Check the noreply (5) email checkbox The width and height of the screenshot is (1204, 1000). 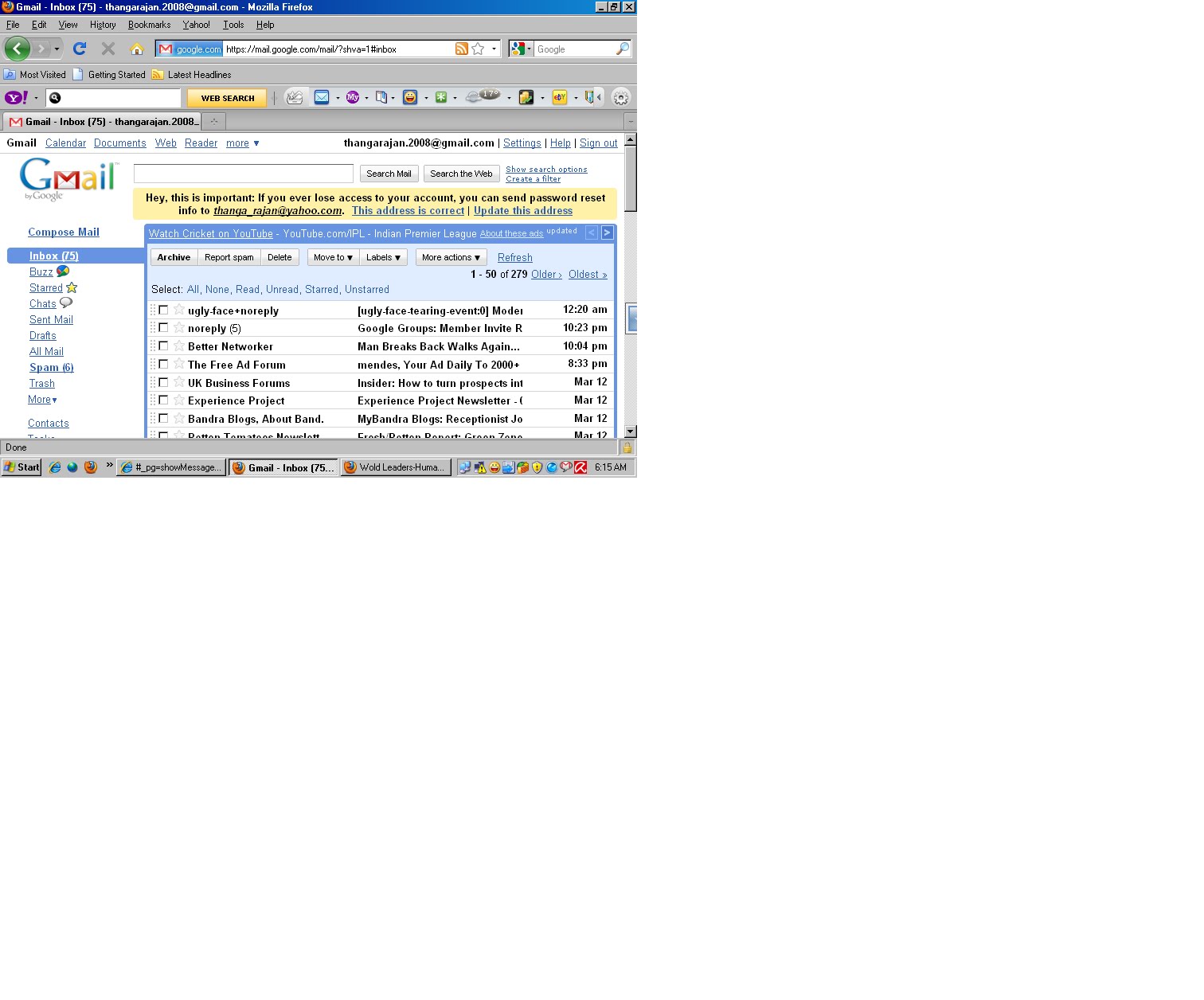coord(163,327)
